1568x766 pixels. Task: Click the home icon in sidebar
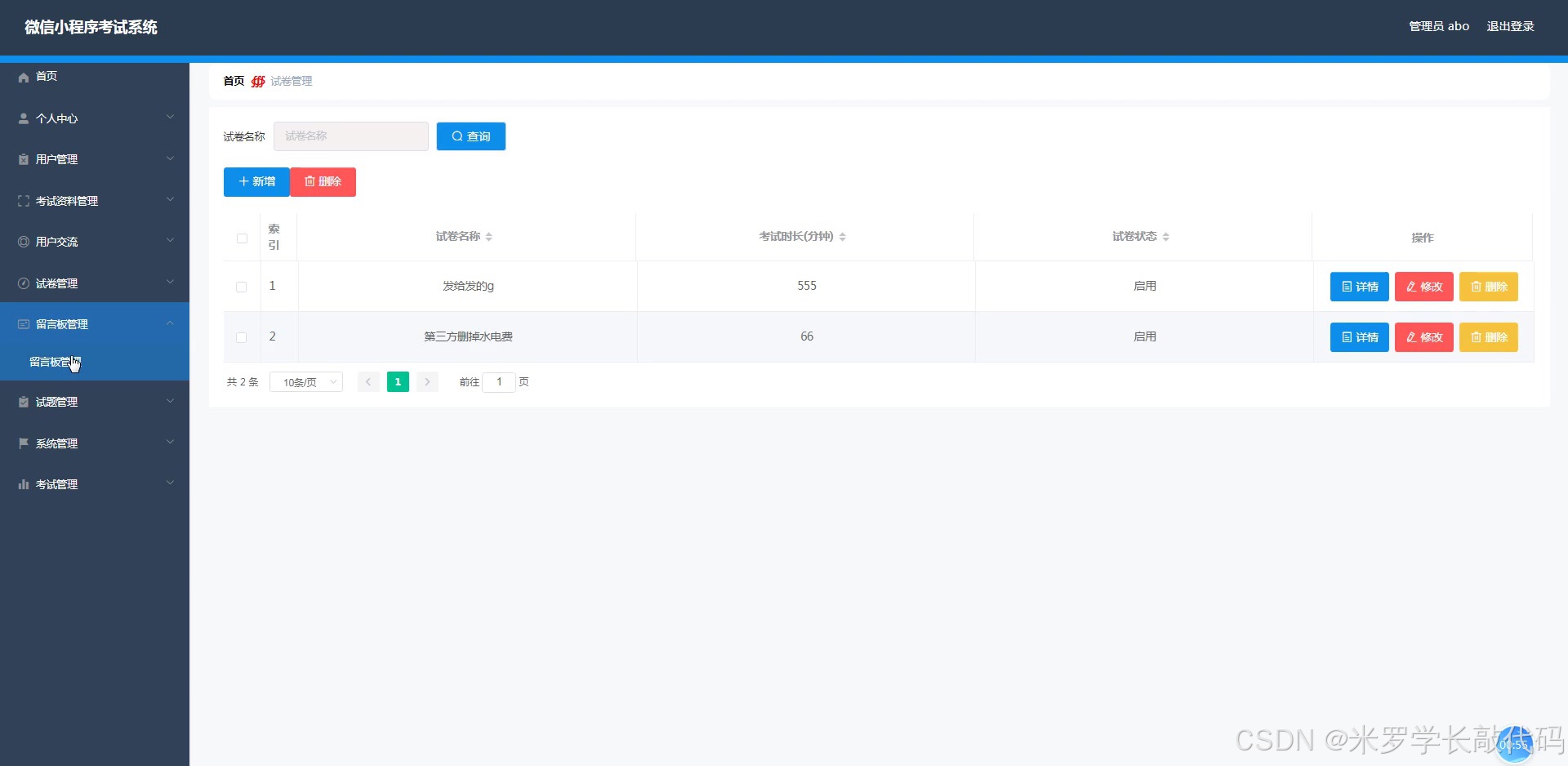(24, 77)
